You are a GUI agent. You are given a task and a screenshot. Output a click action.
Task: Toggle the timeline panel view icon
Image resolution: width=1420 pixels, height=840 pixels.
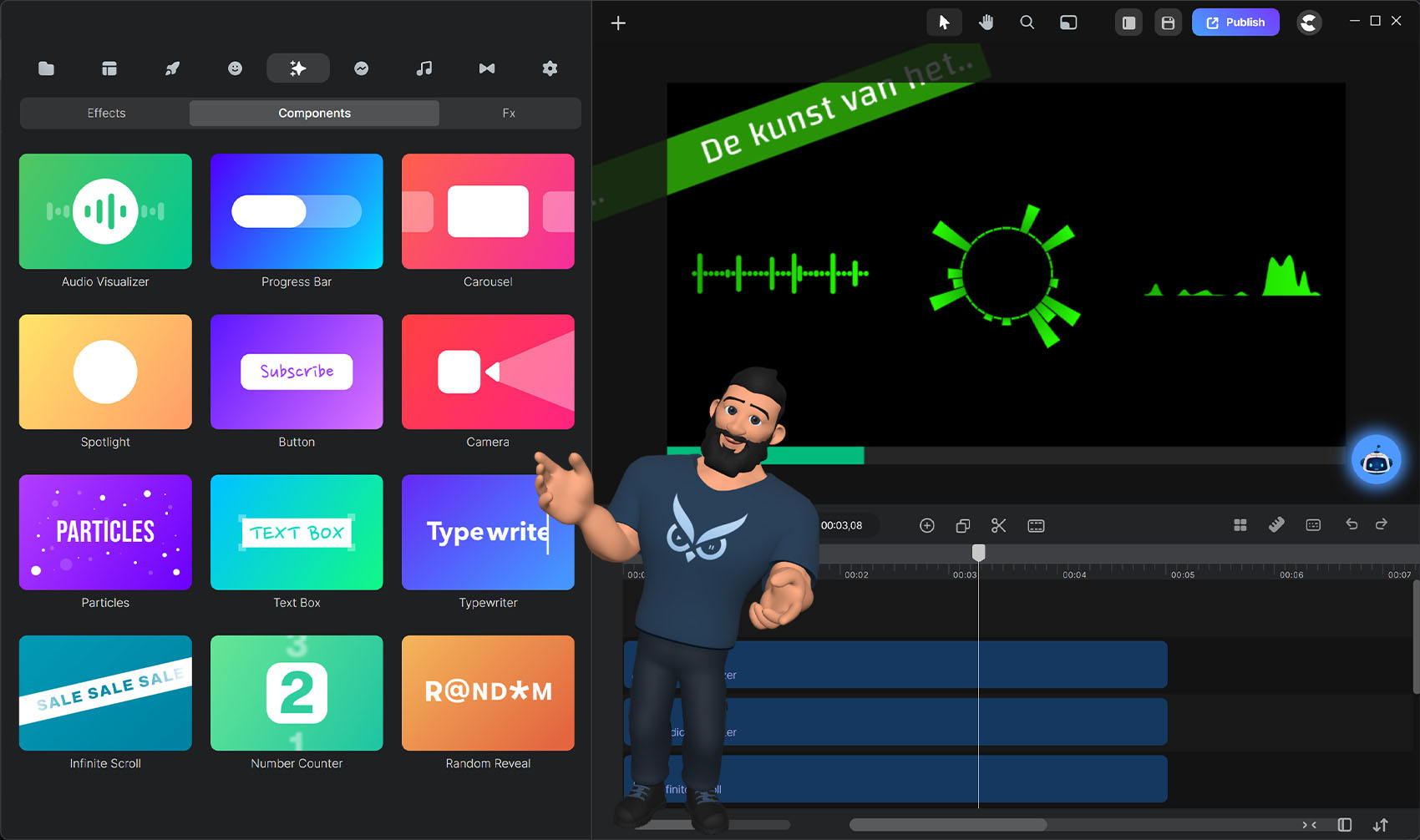point(1344,825)
